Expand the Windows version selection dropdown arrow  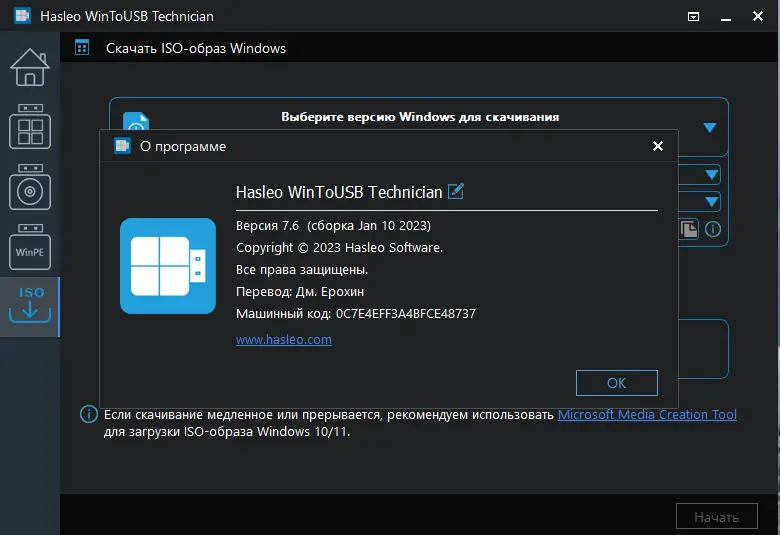click(710, 127)
